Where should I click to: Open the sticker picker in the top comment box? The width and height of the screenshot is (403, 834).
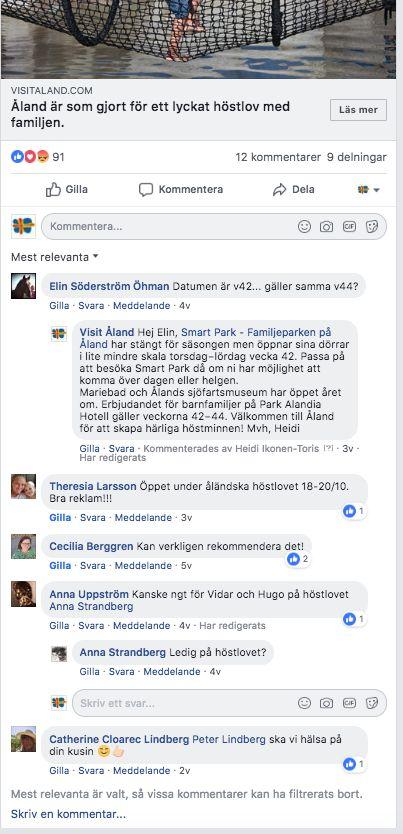pos(372,227)
